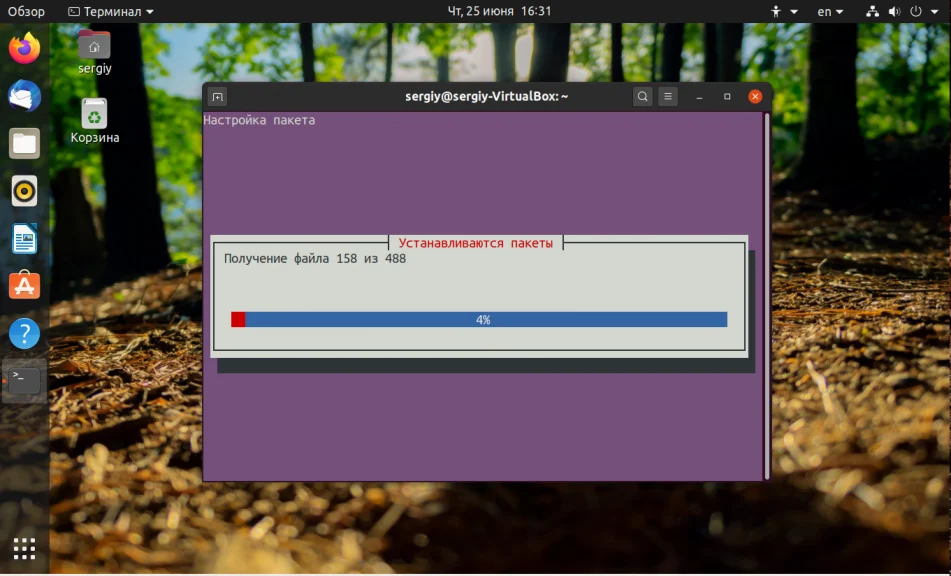951x576 pixels.
Task: Click the sergiy@sergiy-VirtualBox window title
Action: click(x=486, y=96)
